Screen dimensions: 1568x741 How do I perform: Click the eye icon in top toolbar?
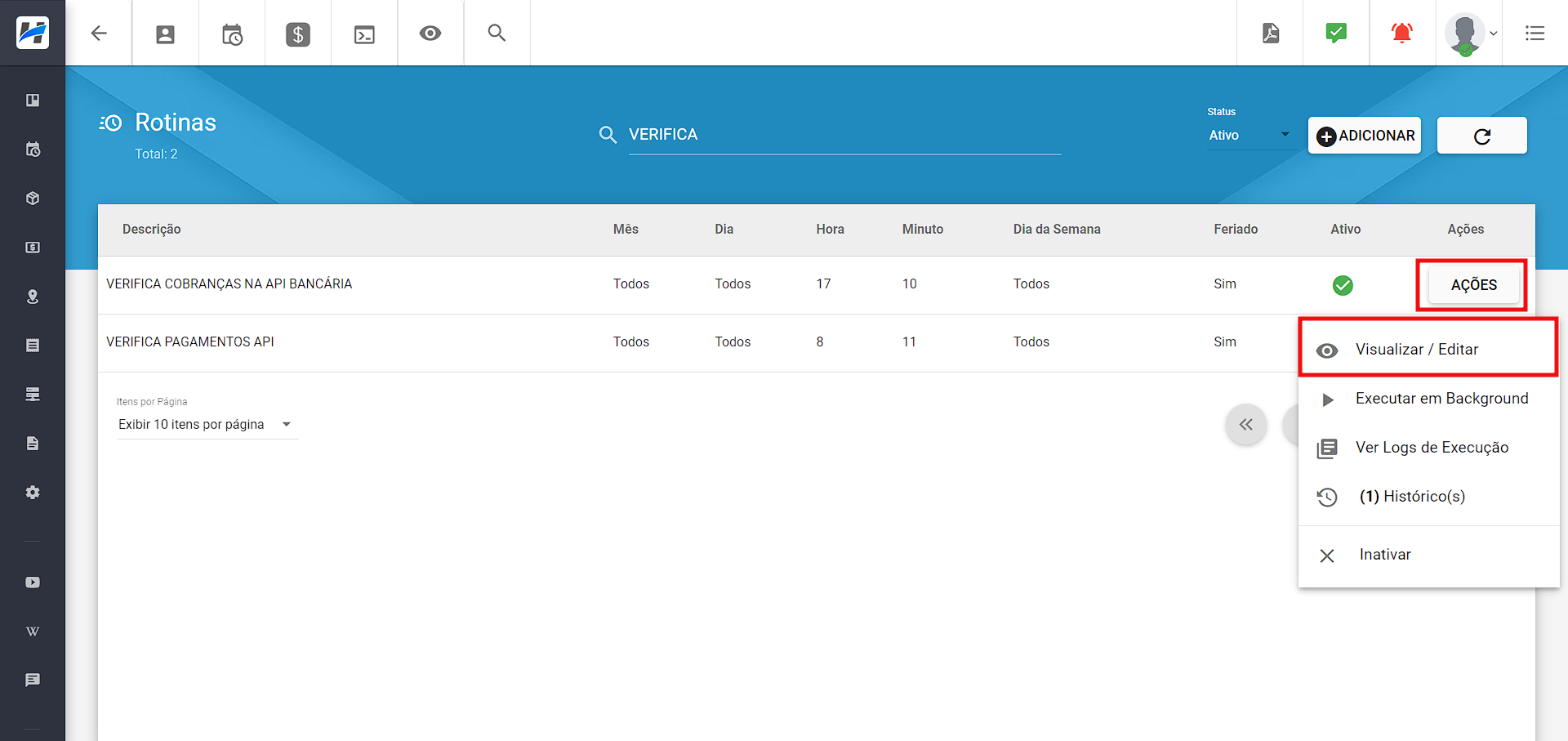pos(430,33)
